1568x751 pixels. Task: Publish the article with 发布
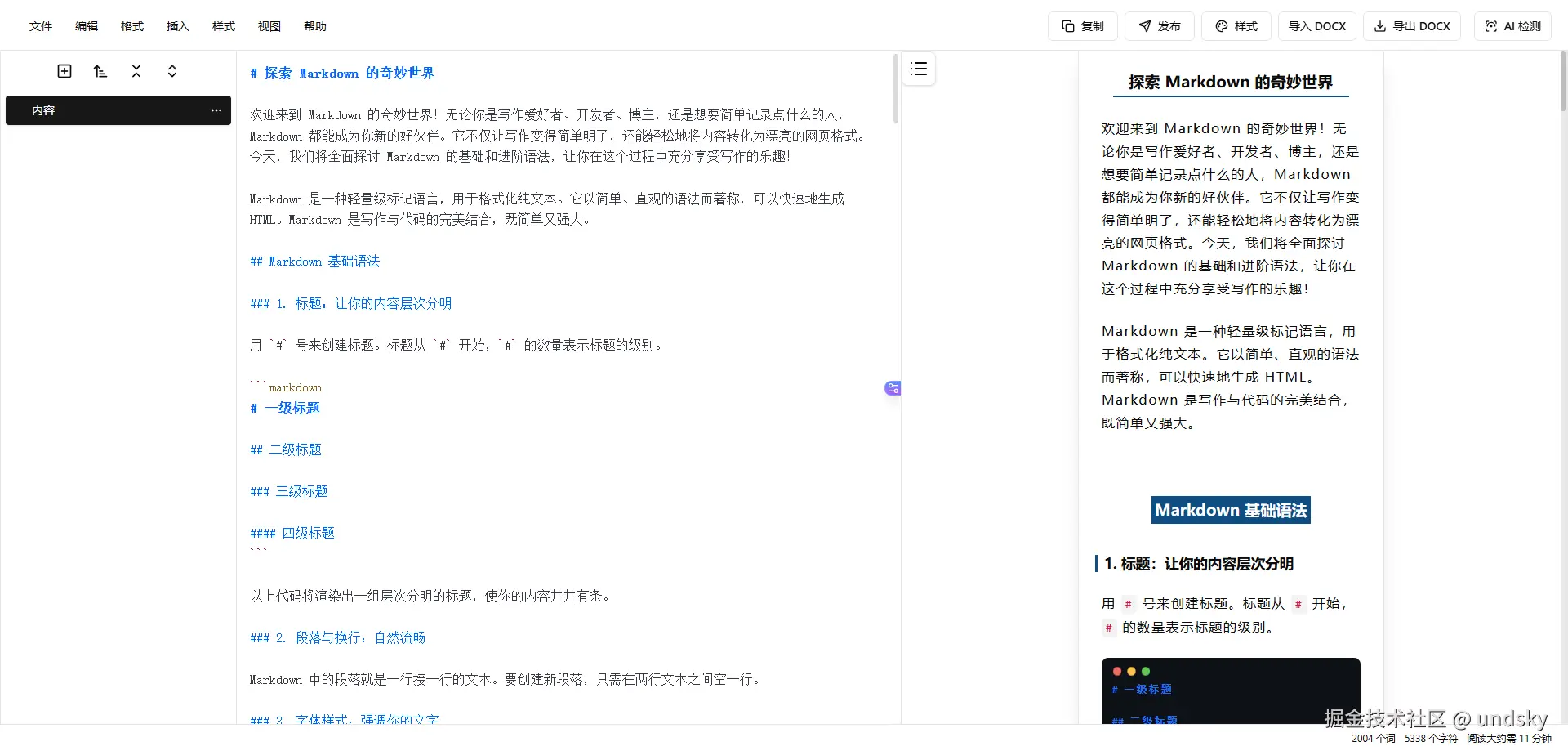1160,25
